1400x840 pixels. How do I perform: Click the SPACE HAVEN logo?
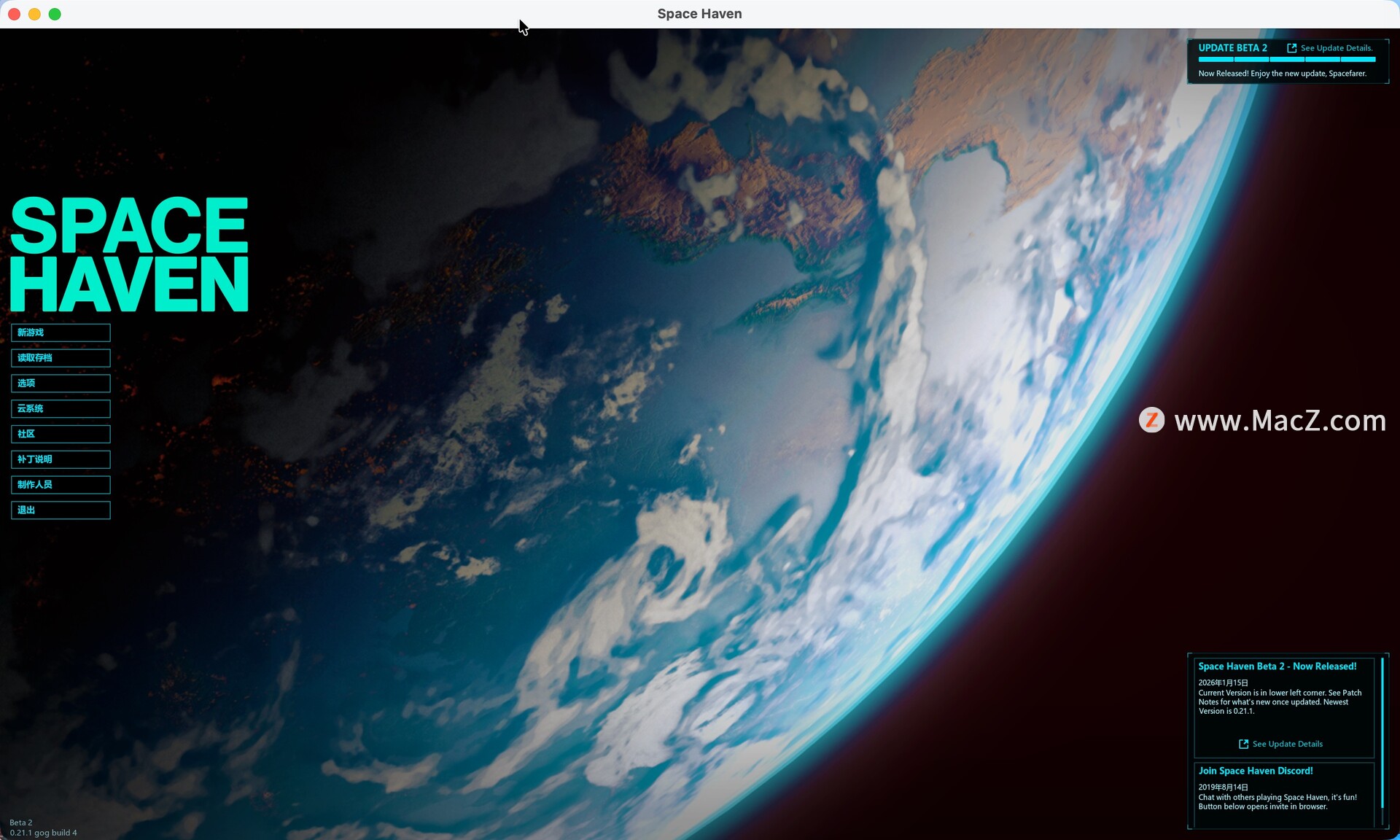[129, 254]
